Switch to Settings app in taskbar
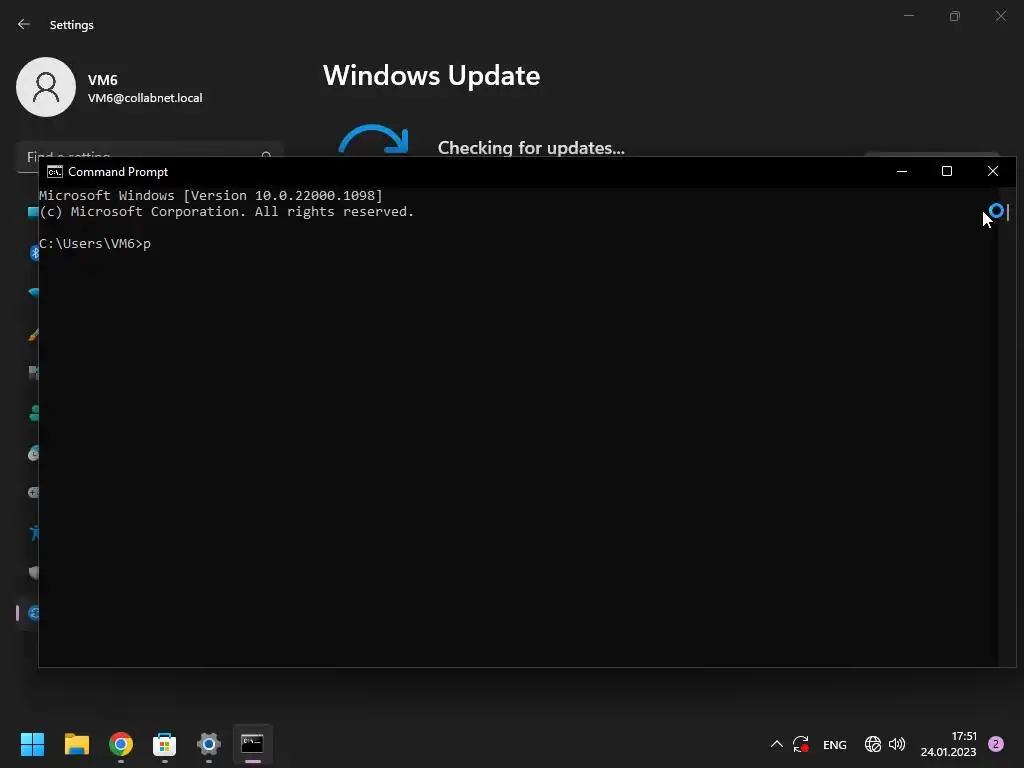1024x768 pixels. pyautogui.click(x=209, y=744)
